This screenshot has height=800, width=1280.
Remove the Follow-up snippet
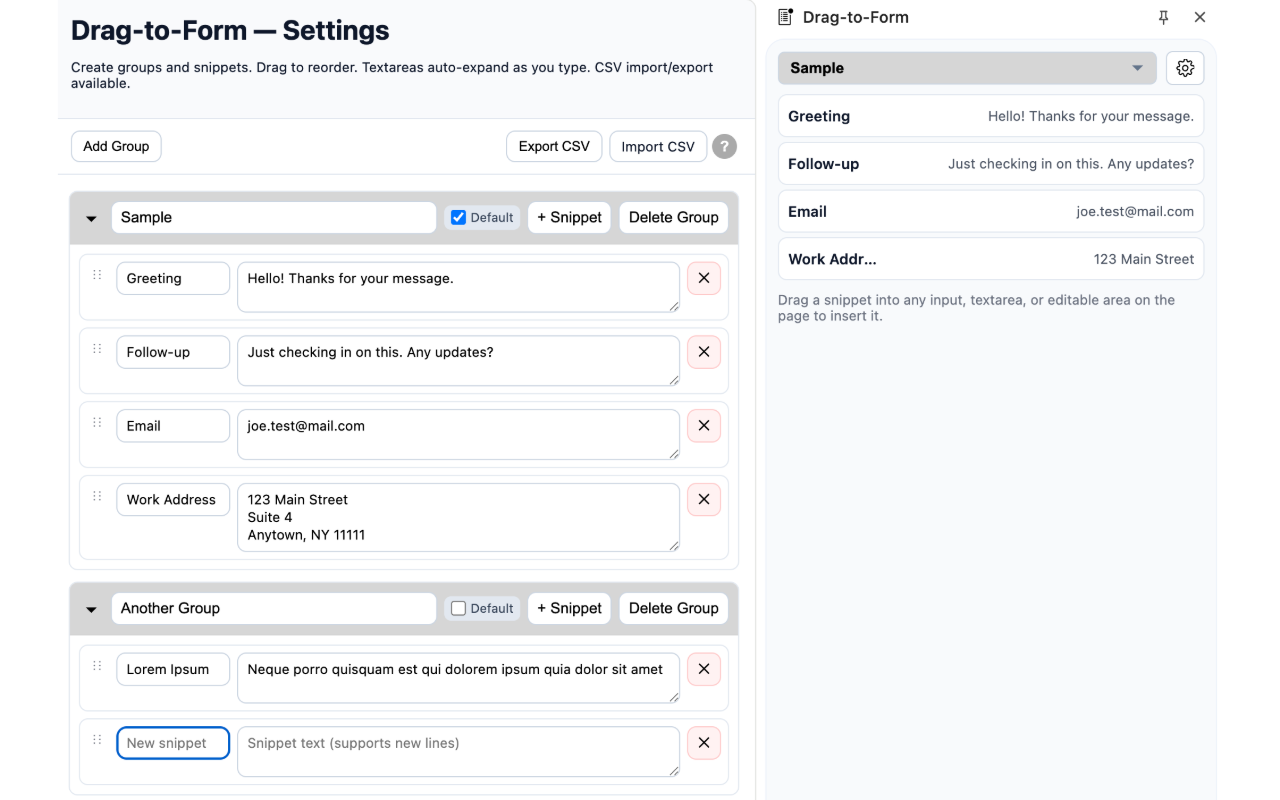point(704,352)
